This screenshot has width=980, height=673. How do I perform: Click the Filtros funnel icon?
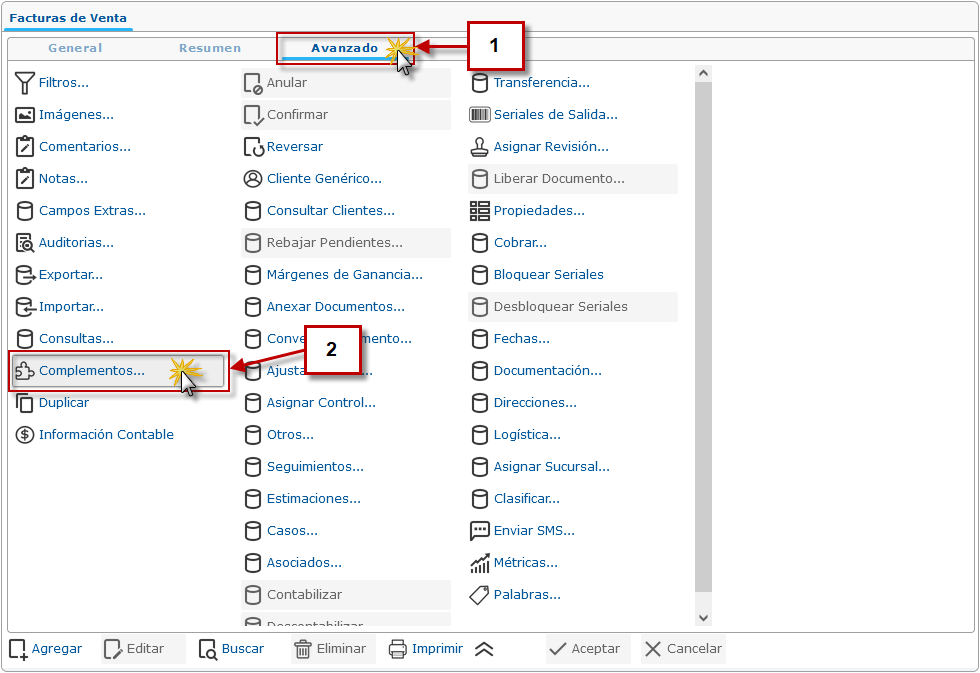25,82
